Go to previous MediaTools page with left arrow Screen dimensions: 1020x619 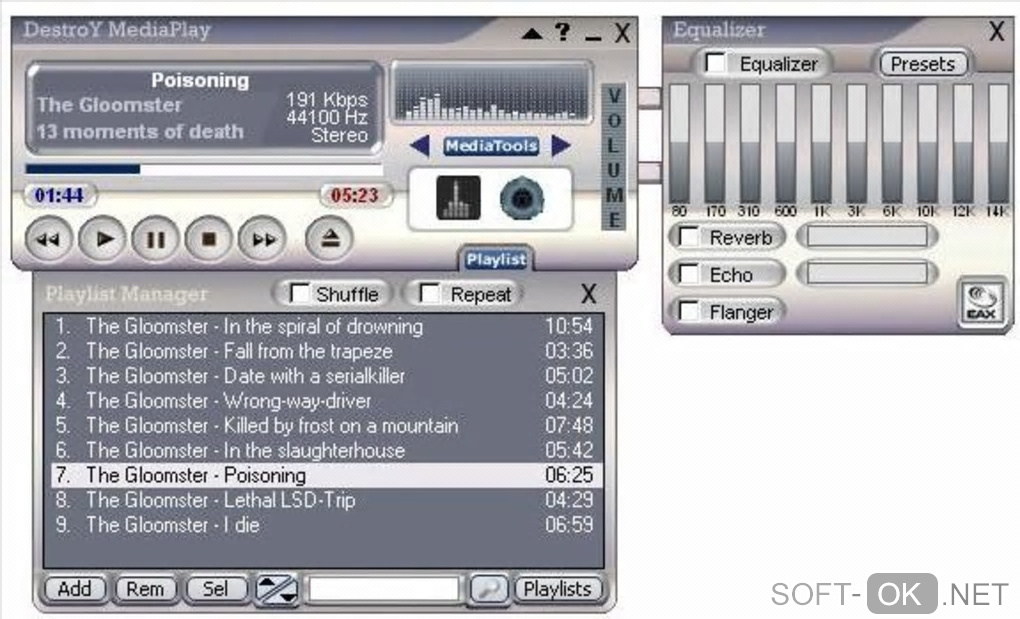pos(420,145)
